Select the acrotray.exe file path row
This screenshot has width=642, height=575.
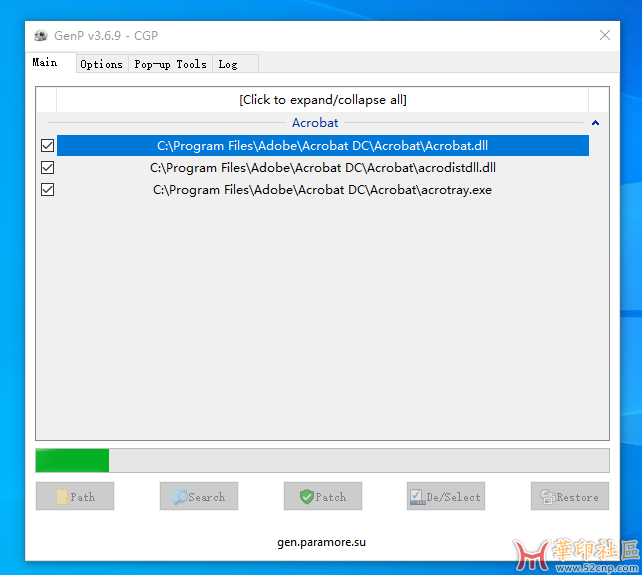[x=323, y=190]
